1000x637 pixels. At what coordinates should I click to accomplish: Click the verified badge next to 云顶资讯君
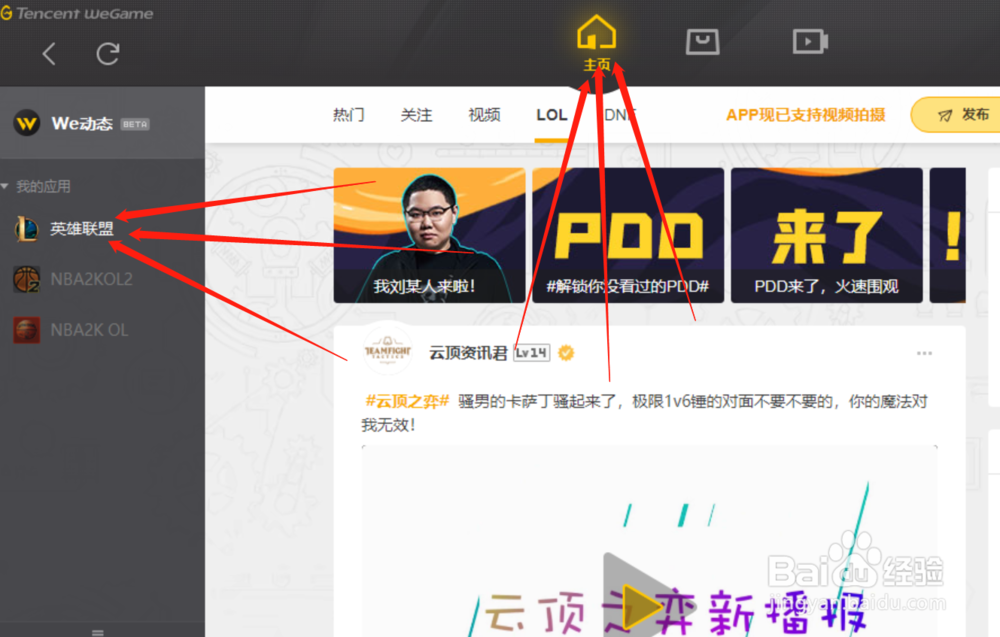pos(566,353)
